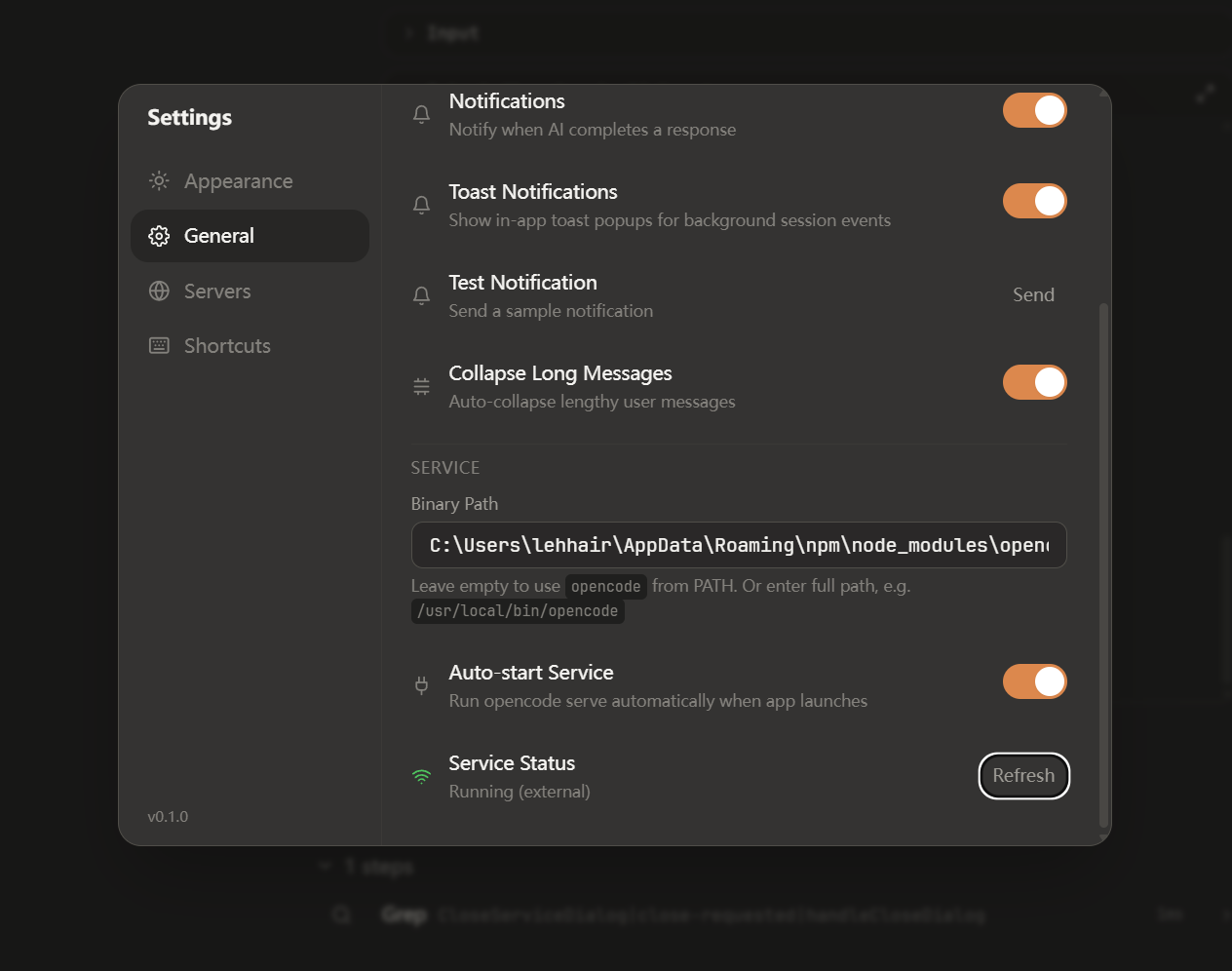The image size is (1232, 971).
Task: Click 'Notify when AI completes a response'
Action: point(593,130)
